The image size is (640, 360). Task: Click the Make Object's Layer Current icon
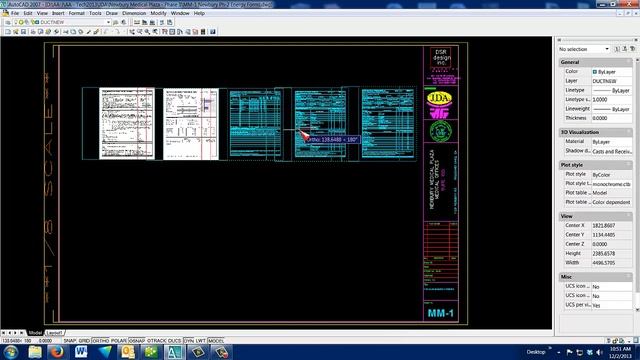pyautogui.click(x=116, y=22)
